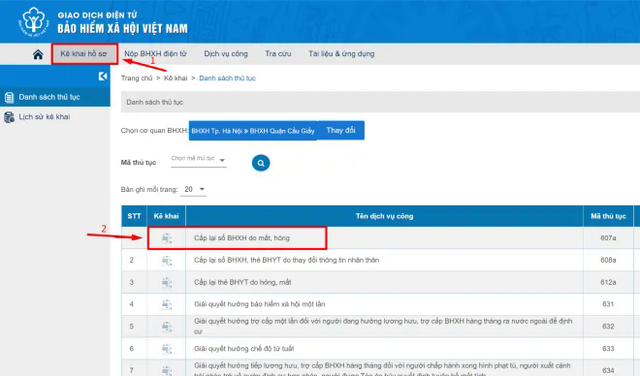Open the Dịch vụ công menu

click(226, 54)
